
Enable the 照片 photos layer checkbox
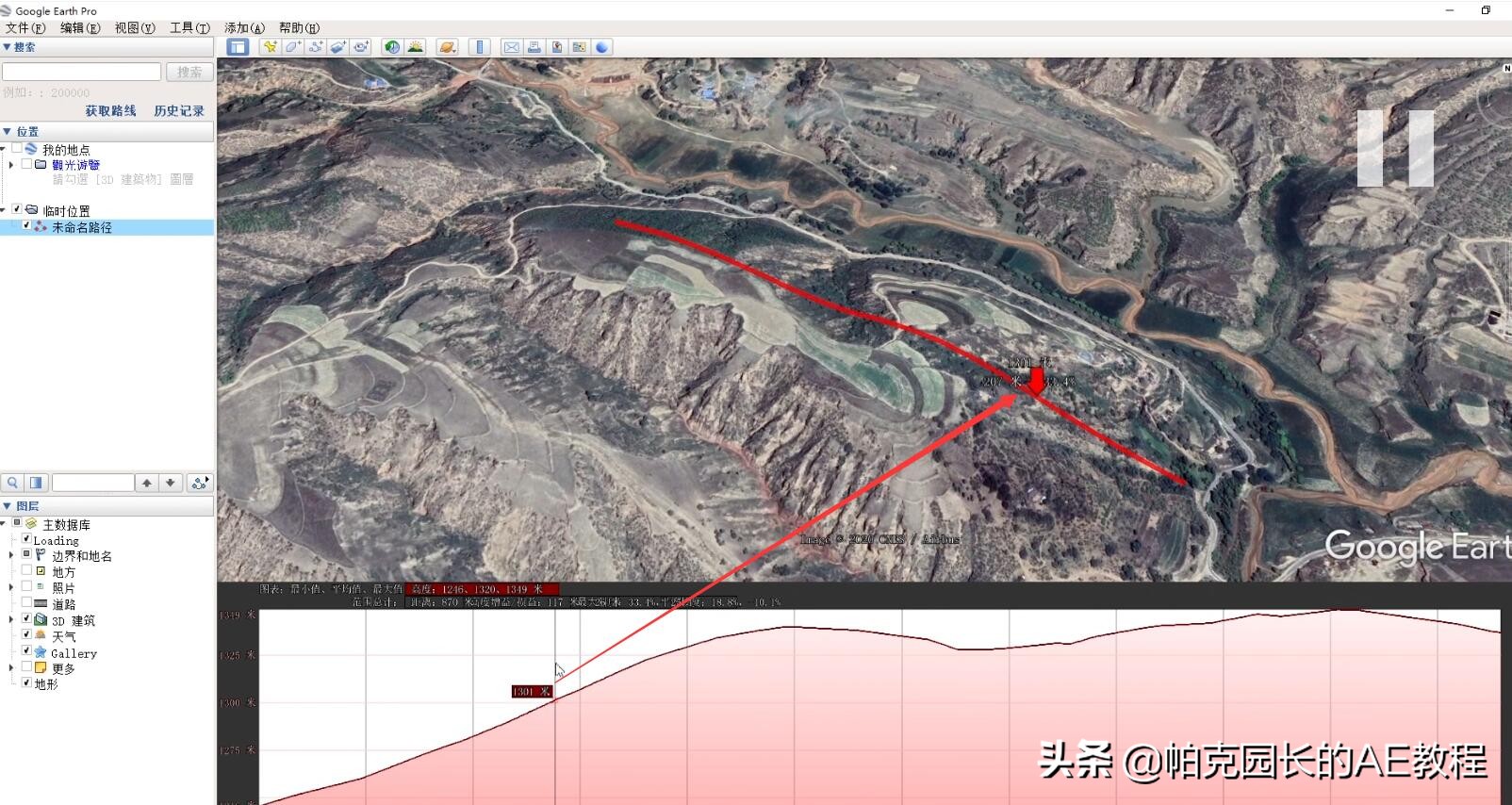point(26,587)
